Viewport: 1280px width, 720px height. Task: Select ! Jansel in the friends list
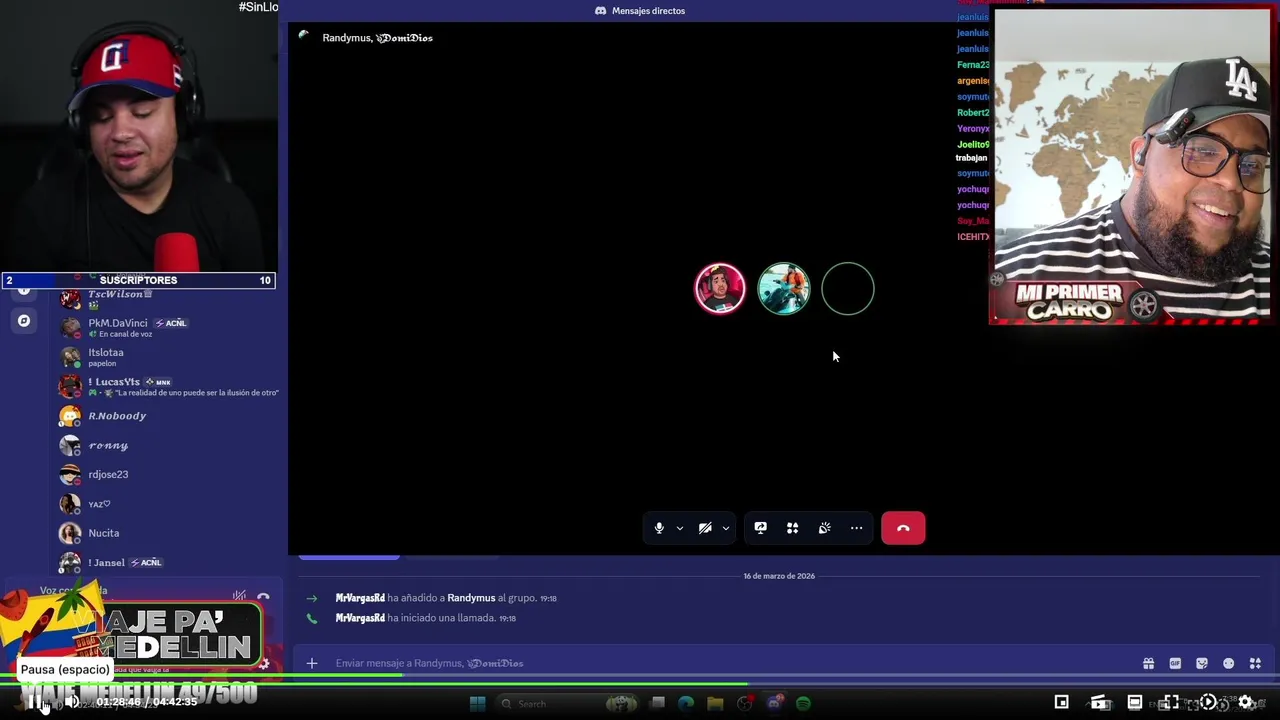pyautogui.click(x=165, y=562)
